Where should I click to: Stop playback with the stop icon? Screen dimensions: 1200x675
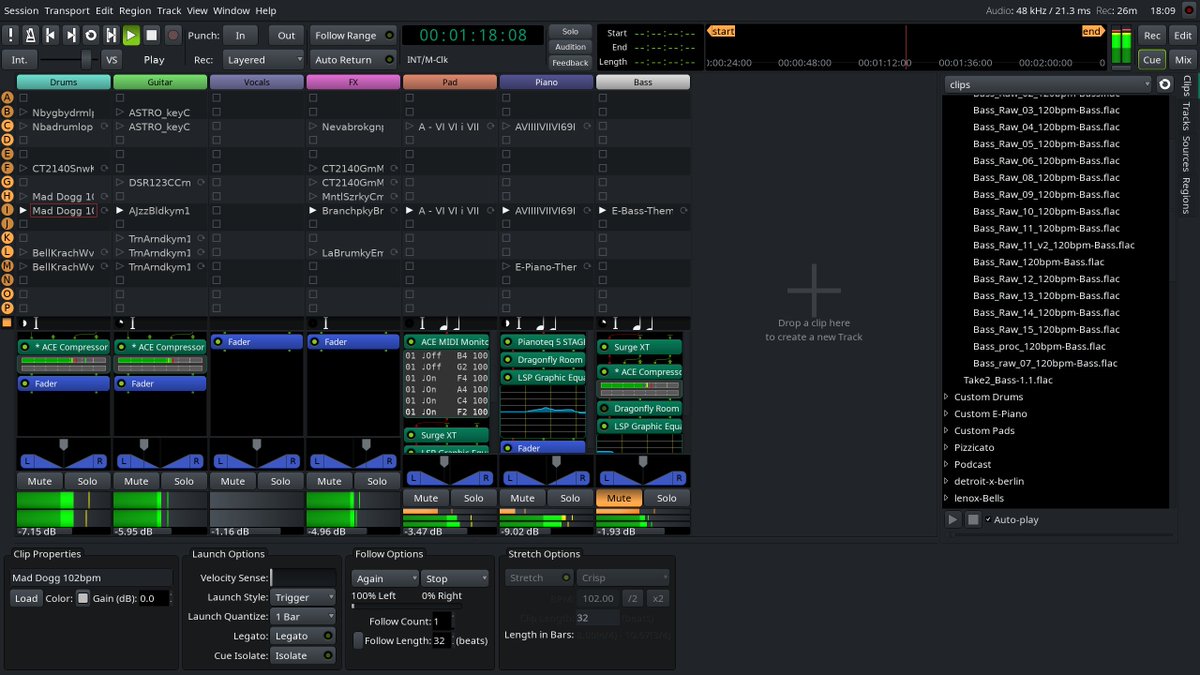coord(152,35)
